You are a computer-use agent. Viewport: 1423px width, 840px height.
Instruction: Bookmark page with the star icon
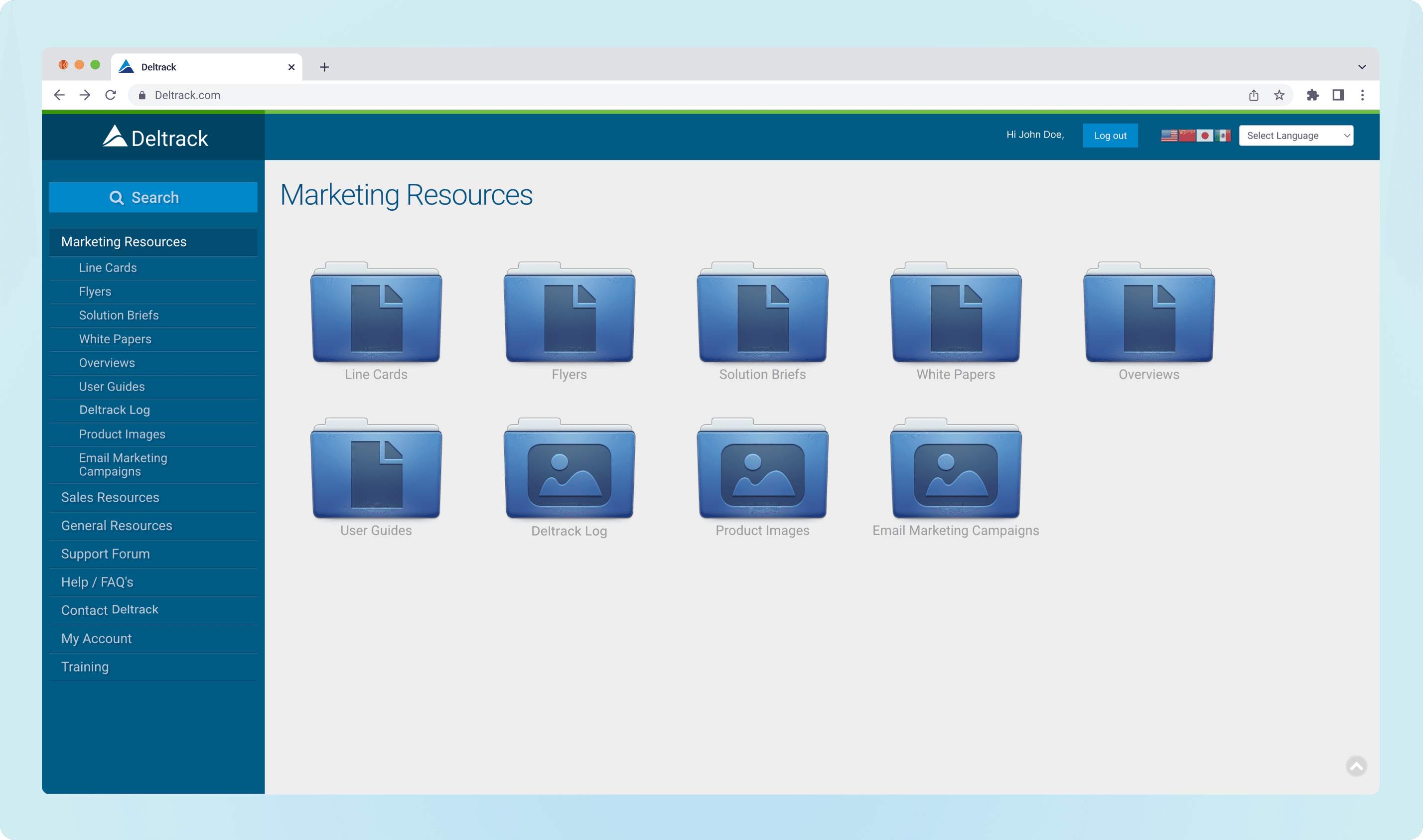1279,95
